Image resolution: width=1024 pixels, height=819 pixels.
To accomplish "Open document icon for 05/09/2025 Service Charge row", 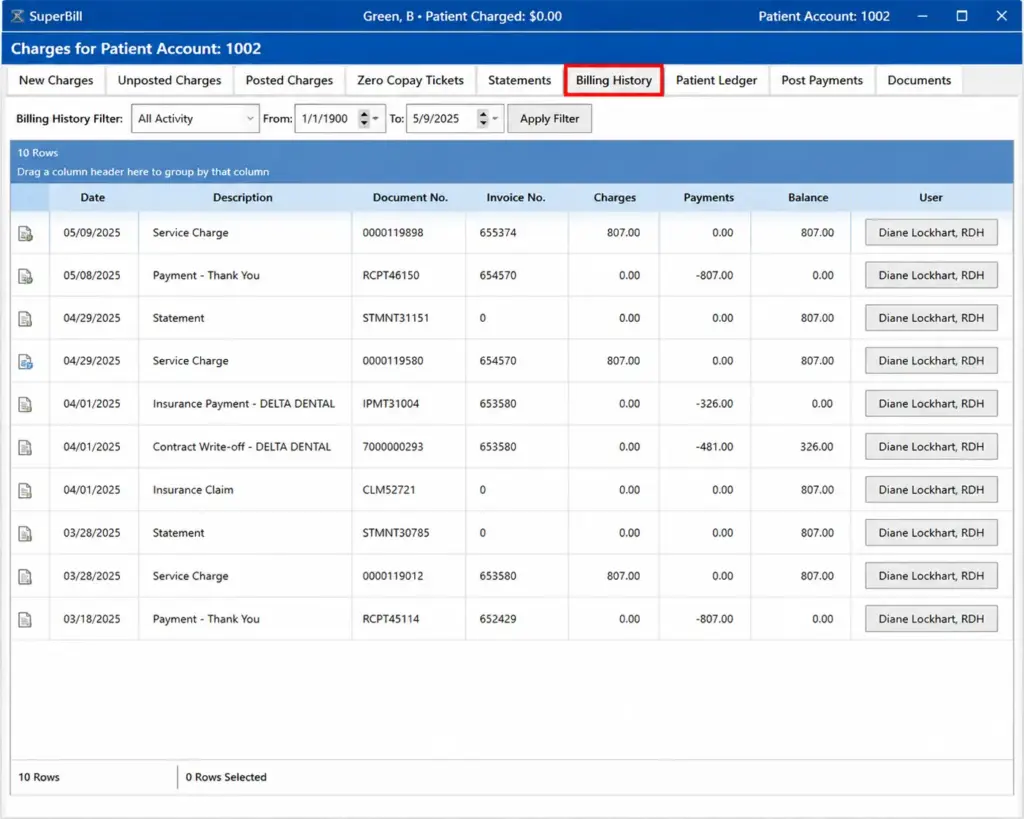I will coord(25,233).
